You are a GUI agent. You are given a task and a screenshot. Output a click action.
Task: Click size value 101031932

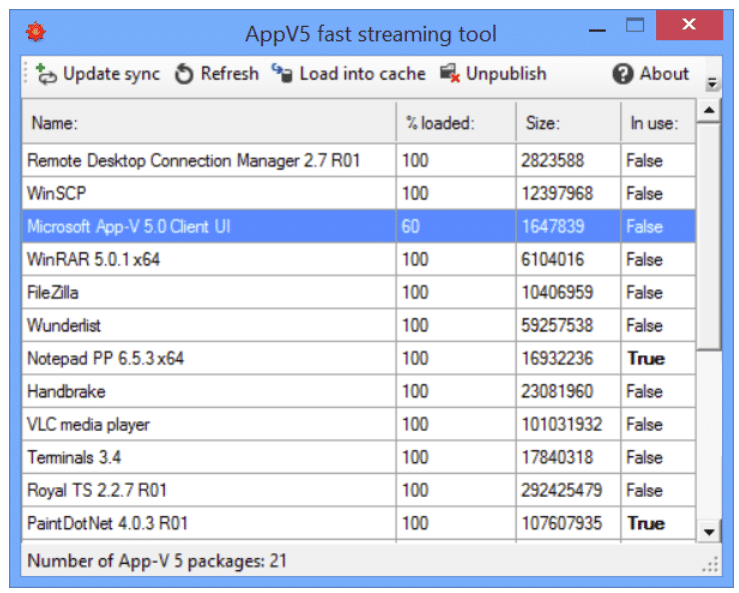pos(562,425)
